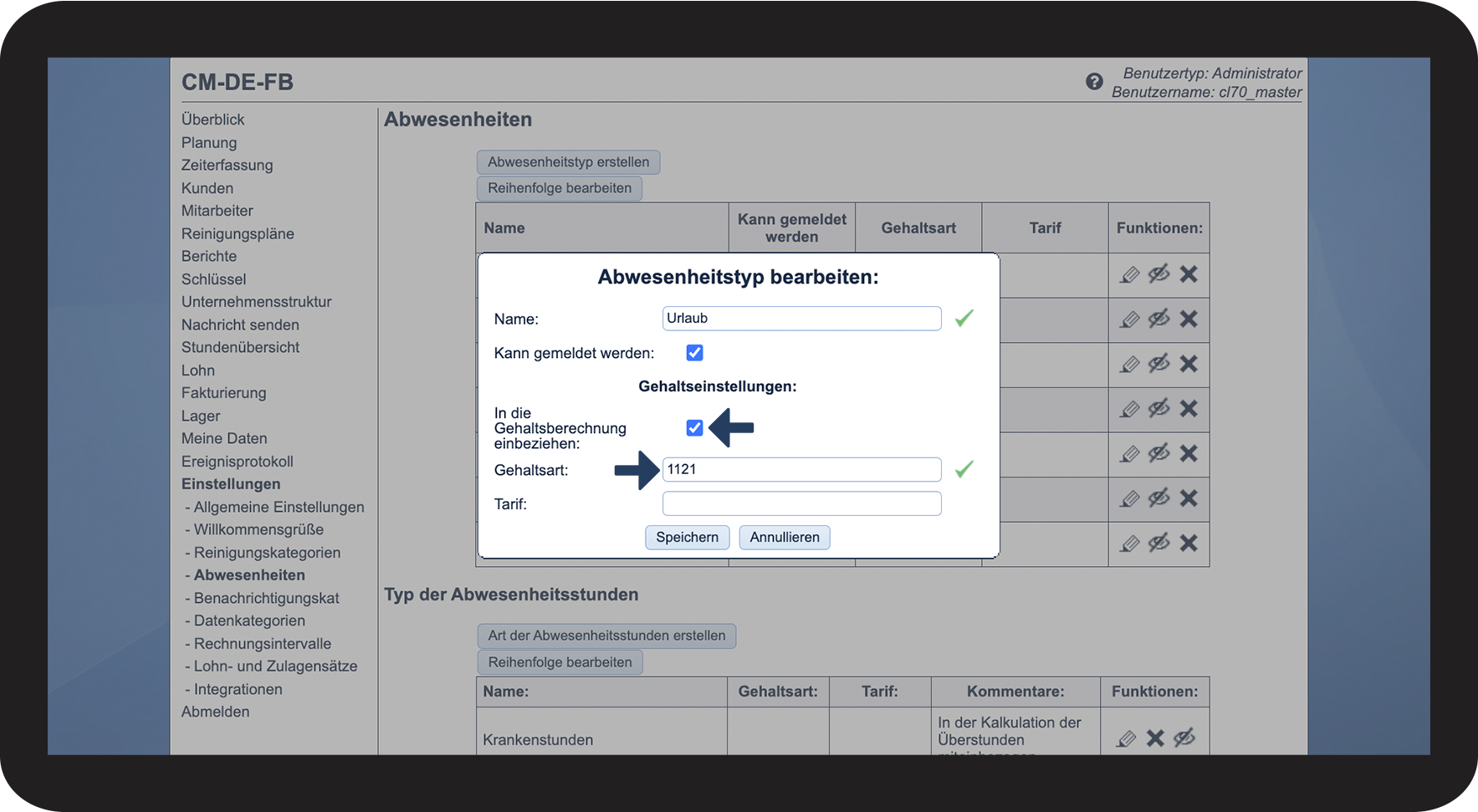Hide Krankenstunden using the crossed-eye icon
This screenshot has width=1478, height=812.
(1184, 738)
